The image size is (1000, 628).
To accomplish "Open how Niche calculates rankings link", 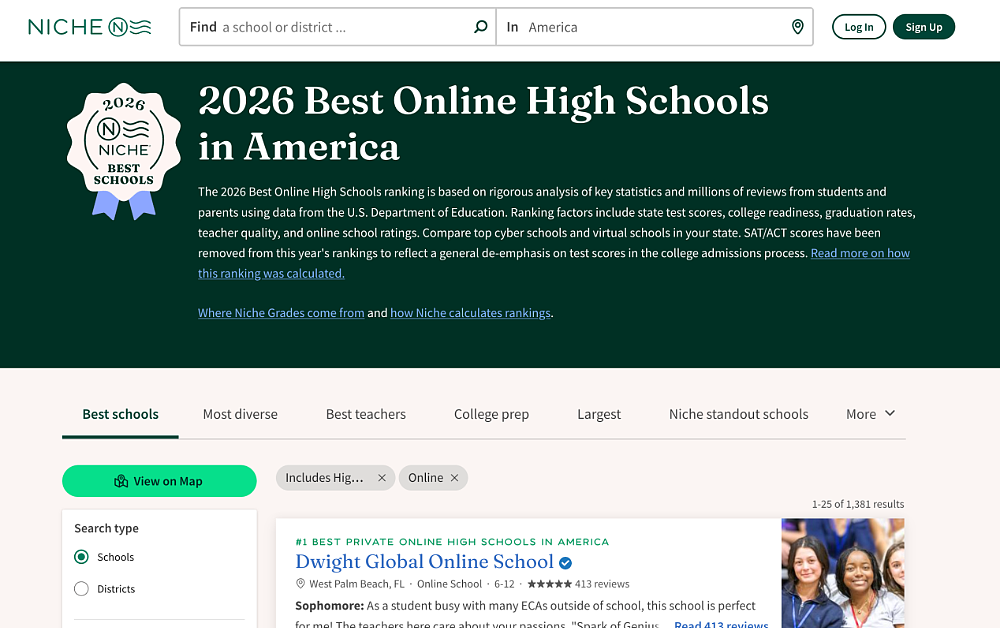I will coord(470,313).
